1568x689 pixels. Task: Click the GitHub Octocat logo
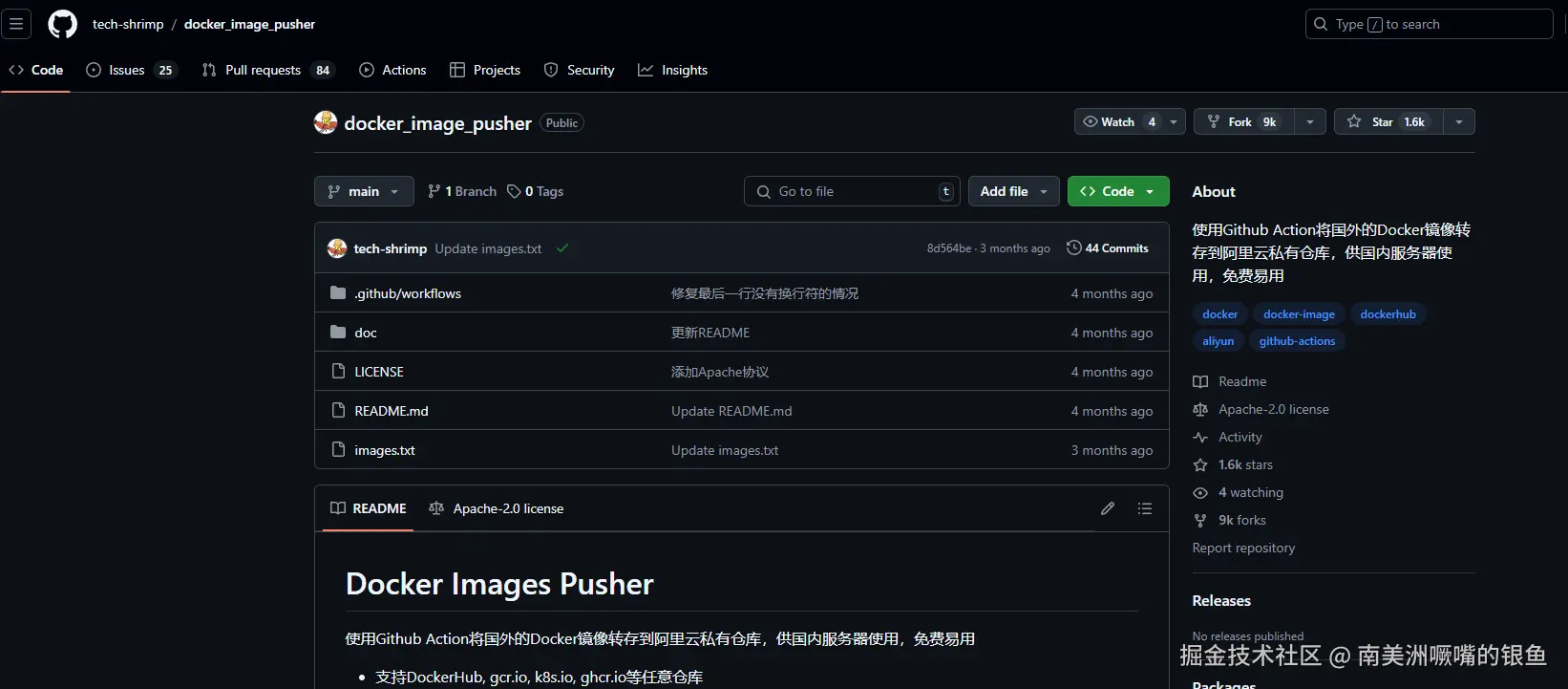pos(63,24)
